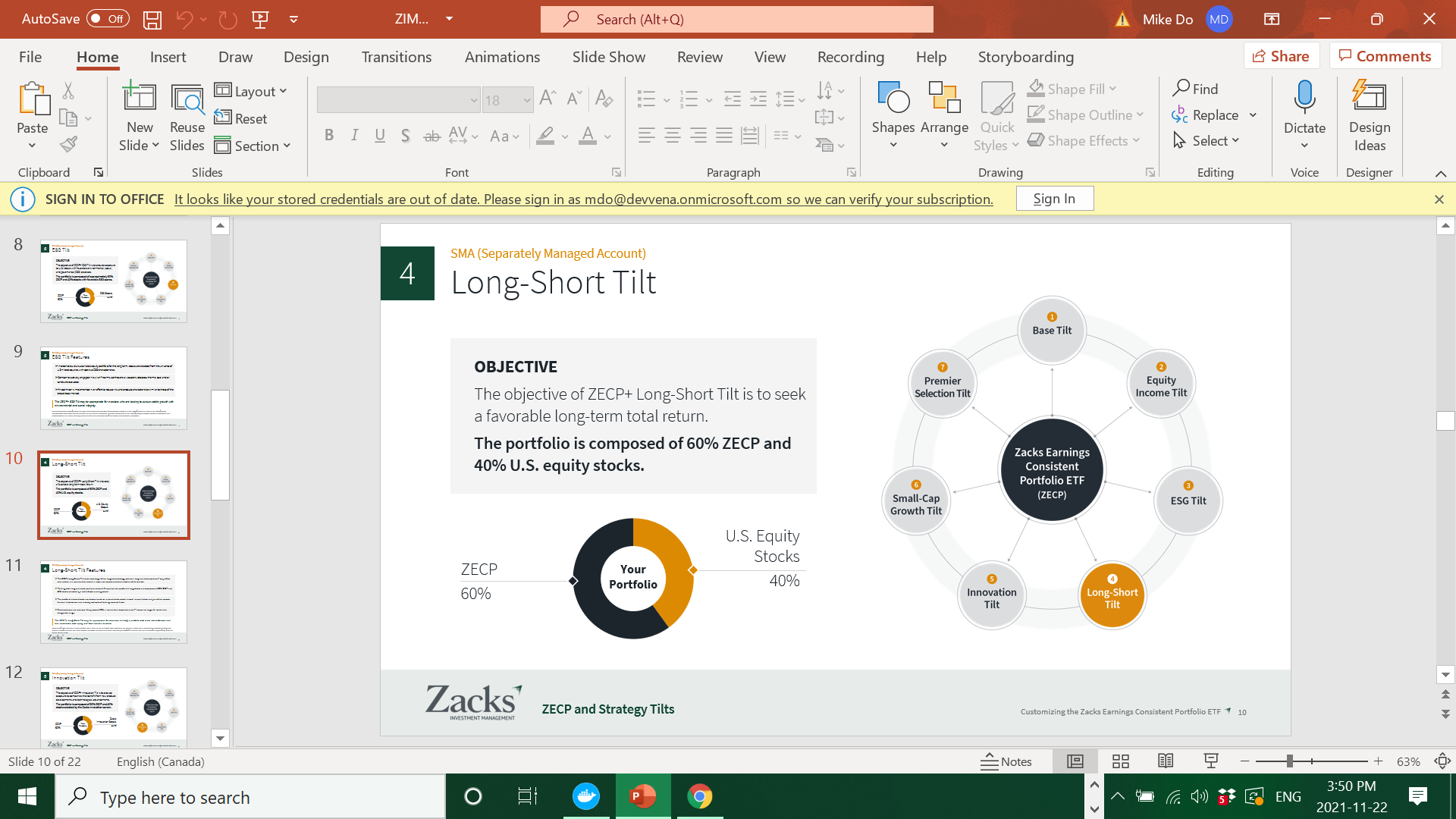Click the Sign In button

pyautogui.click(x=1054, y=199)
